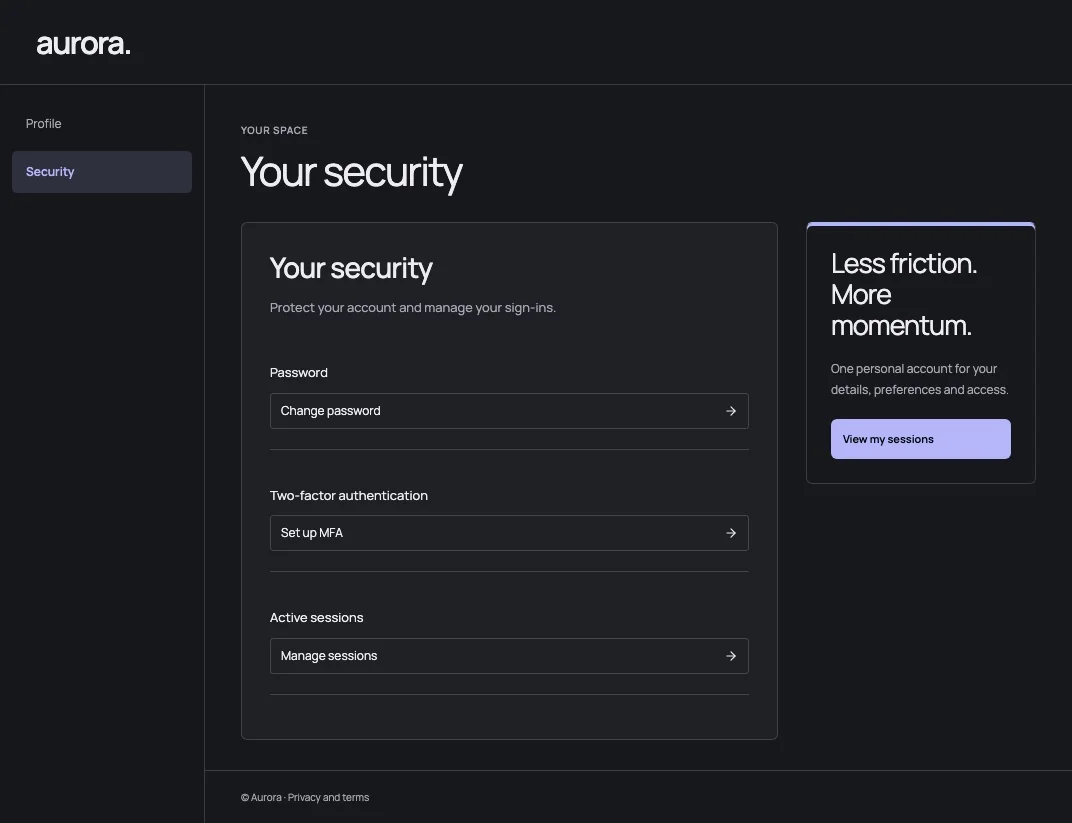Image resolution: width=1072 pixels, height=823 pixels.
Task: Select the Security sidebar item
Action: (x=102, y=172)
